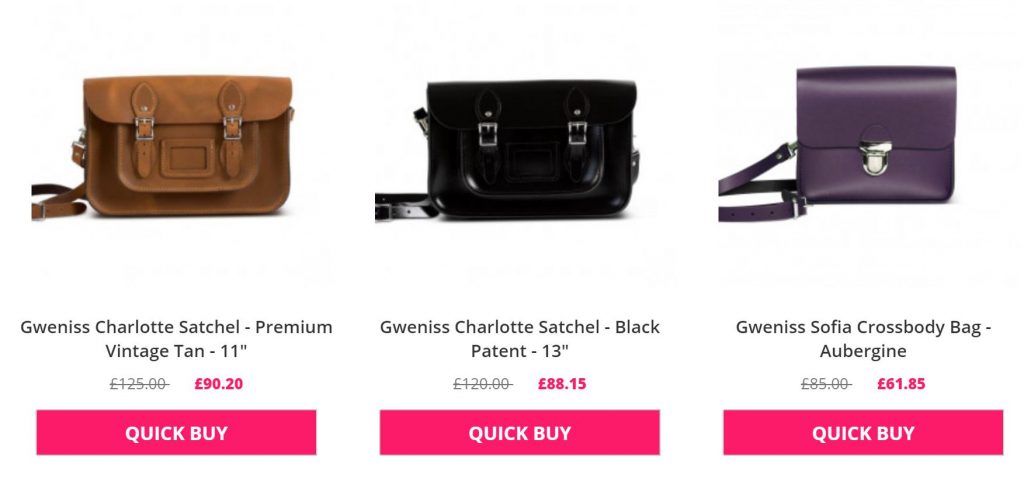Click the right buckle of the tan satchel
The height and width of the screenshot is (481, 1024).
point(232,126)
